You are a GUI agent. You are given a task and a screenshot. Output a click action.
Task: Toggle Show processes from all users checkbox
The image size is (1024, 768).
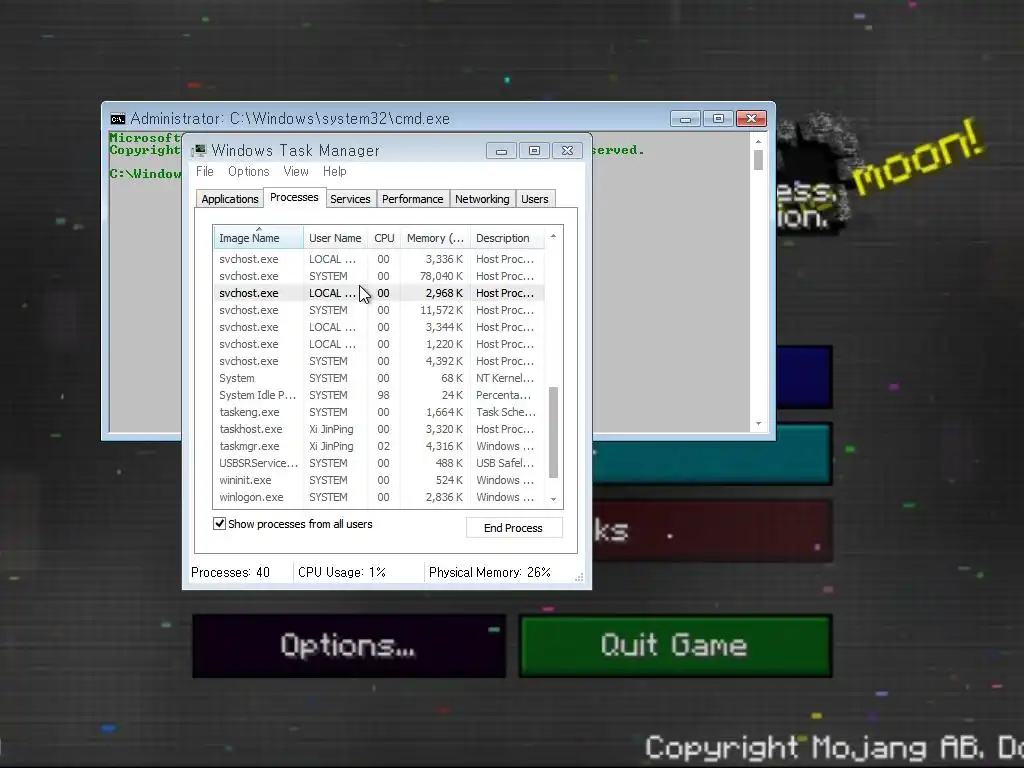(x=219, y=524)
